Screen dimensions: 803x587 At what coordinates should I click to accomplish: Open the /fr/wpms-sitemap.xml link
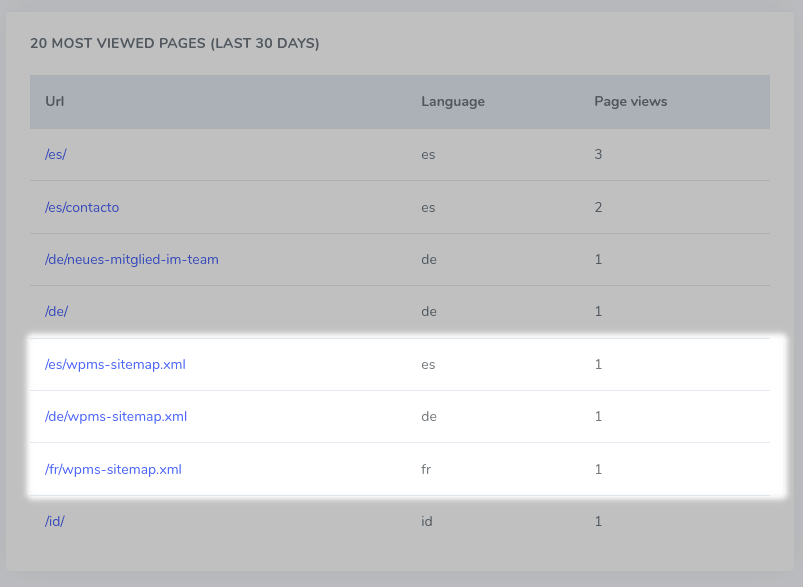coord(113,469)
